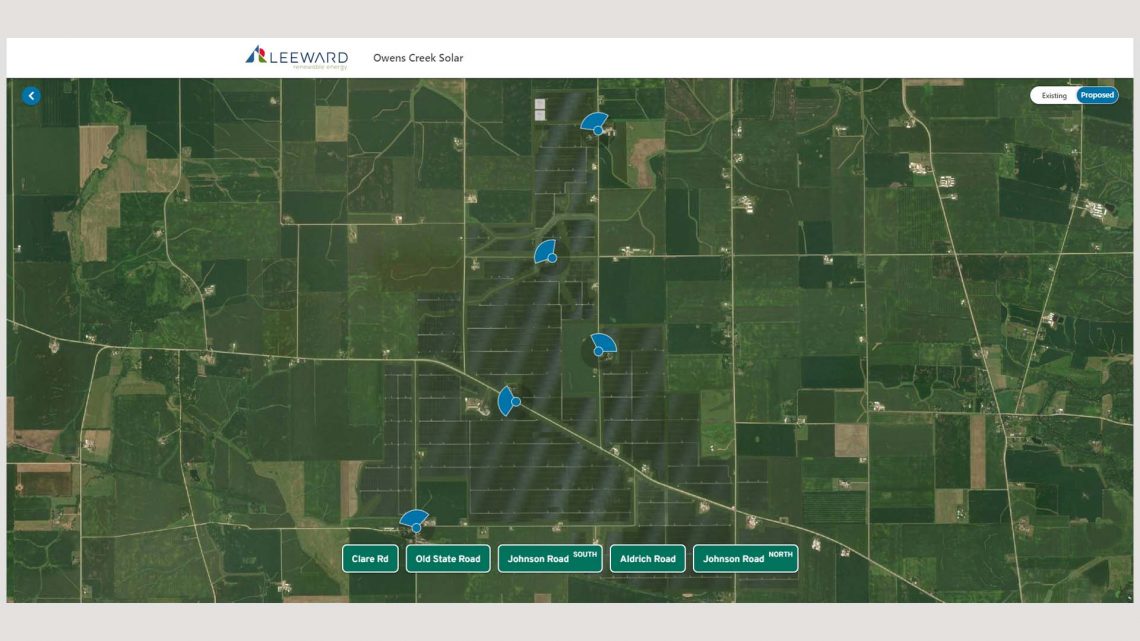Choose the Johnson Road South viewpoint
Screen dimensions: 1140x641
pyautogui.click(x=550, y=559)
